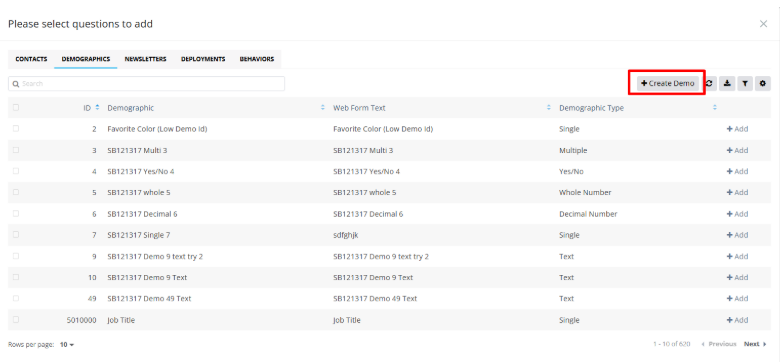
Task: Click the Previous page link
Action: pyautogui.click(x=718, y=344)
